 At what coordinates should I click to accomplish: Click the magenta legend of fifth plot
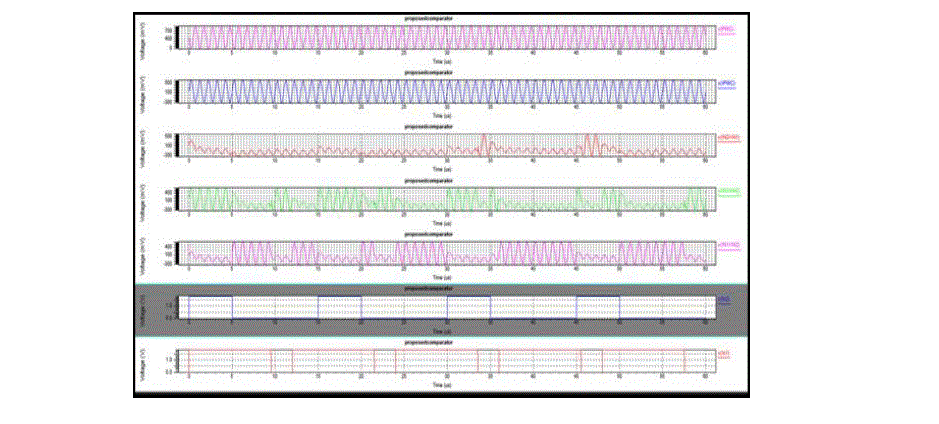[727, 246]
